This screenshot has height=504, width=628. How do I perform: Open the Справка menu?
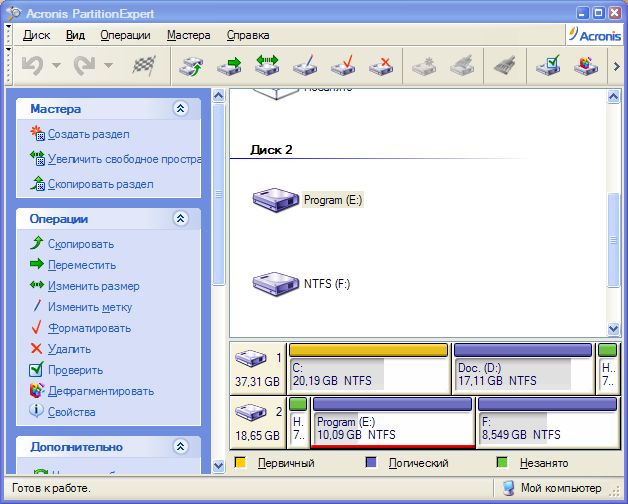[x=248, y=35]
